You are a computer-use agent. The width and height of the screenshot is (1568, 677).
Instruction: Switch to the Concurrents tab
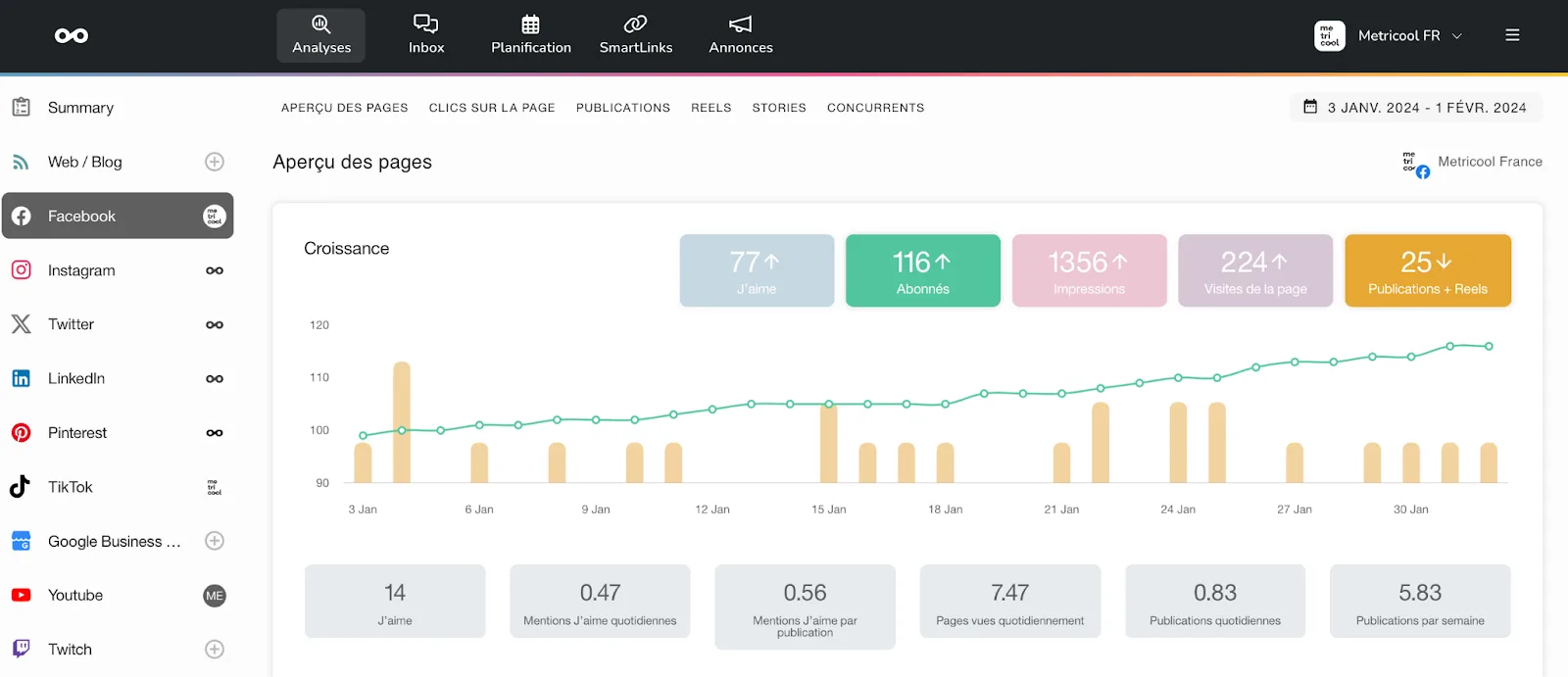pos(875,108)
